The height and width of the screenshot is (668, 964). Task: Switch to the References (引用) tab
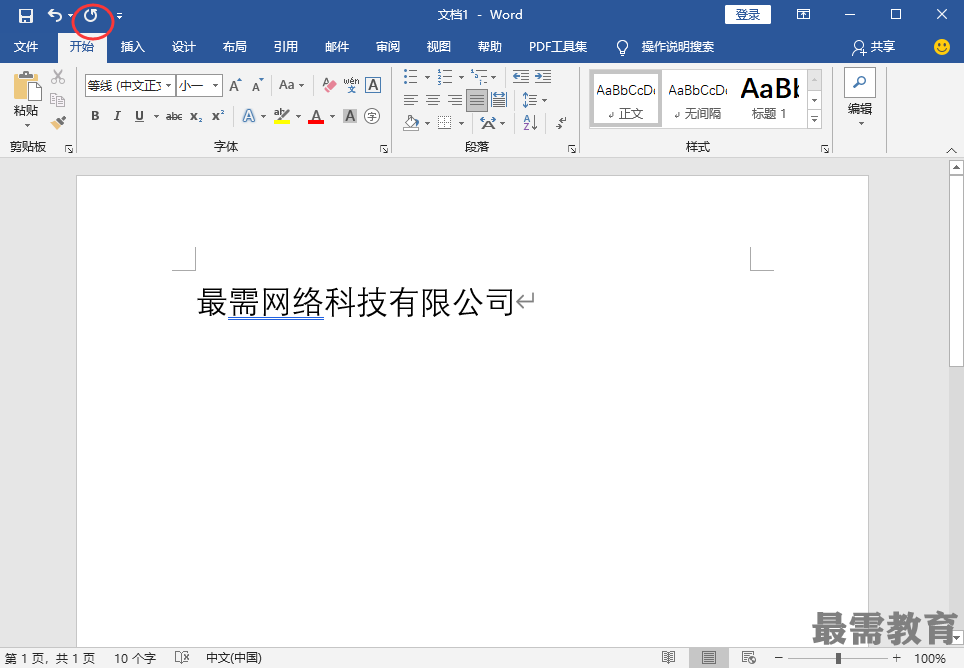(285, 47)
